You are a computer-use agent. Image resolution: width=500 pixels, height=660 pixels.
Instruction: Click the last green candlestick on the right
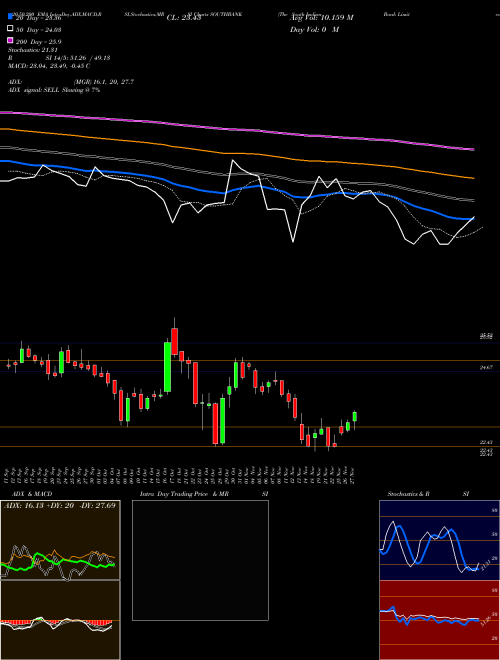355,417
